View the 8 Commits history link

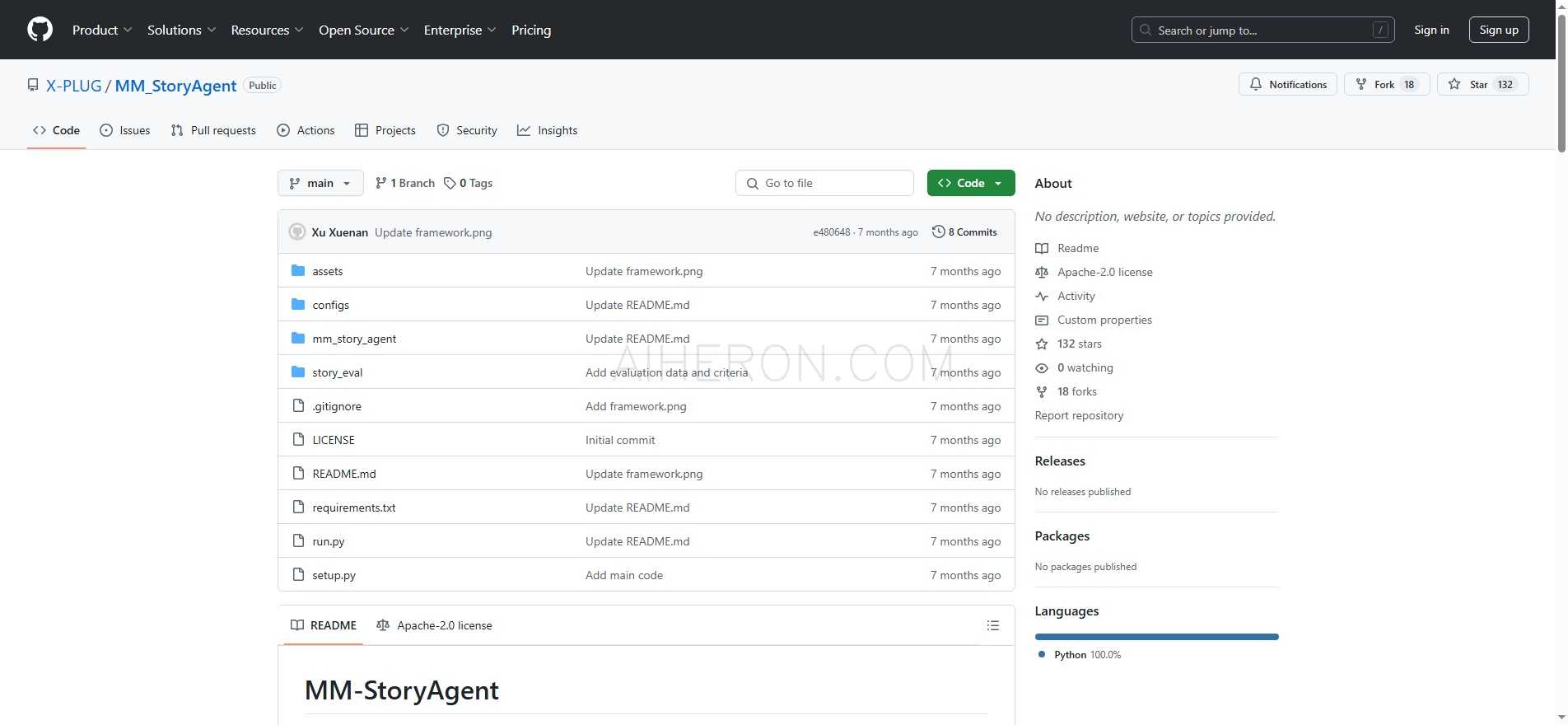tap(964, 232)
